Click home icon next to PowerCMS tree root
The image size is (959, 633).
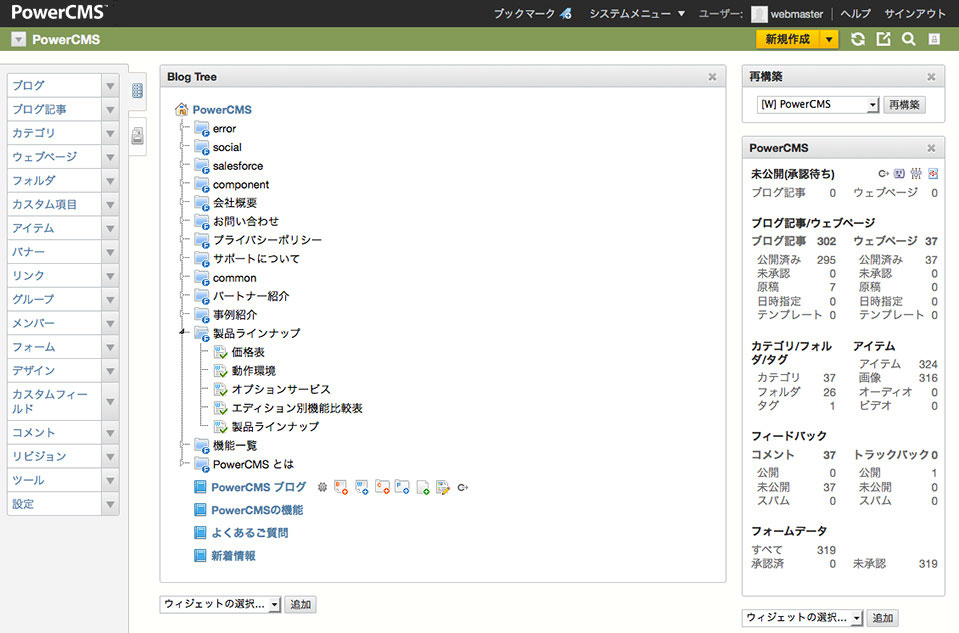coord(181,109)
